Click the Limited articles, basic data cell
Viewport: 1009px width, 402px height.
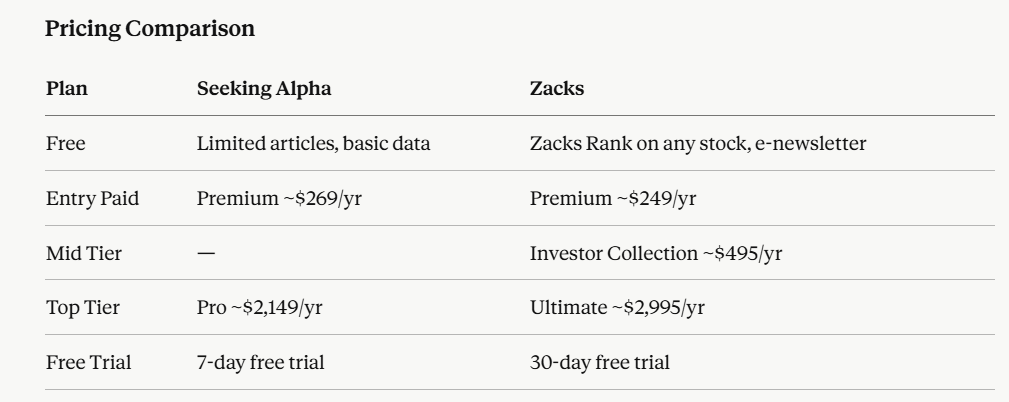(x=313, y=144)
